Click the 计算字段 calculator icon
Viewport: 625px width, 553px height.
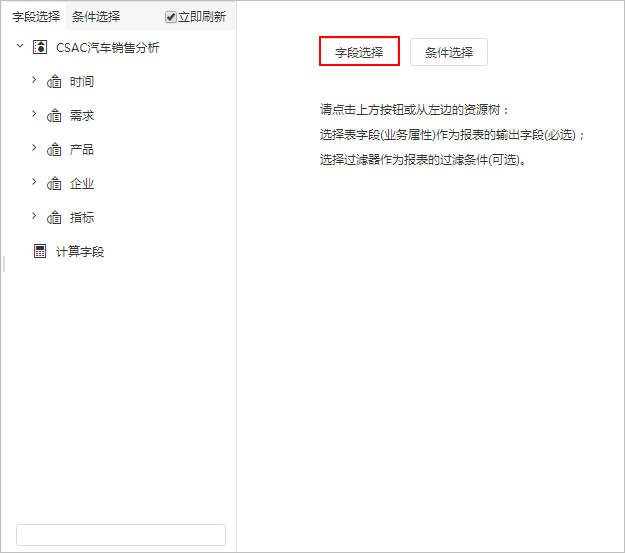click(40, 251)
